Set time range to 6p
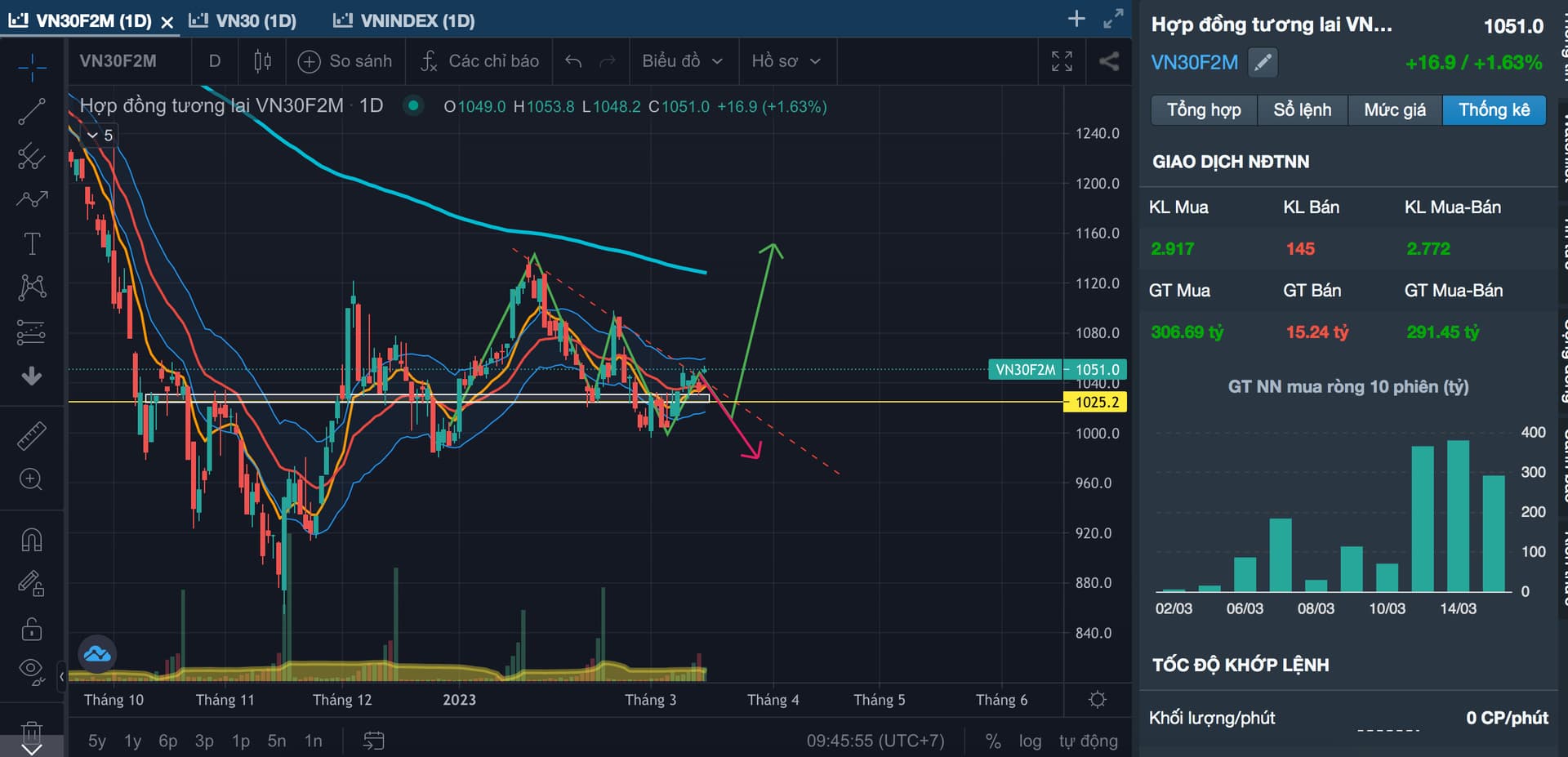The image size is (1568, 757). point(168,741)
